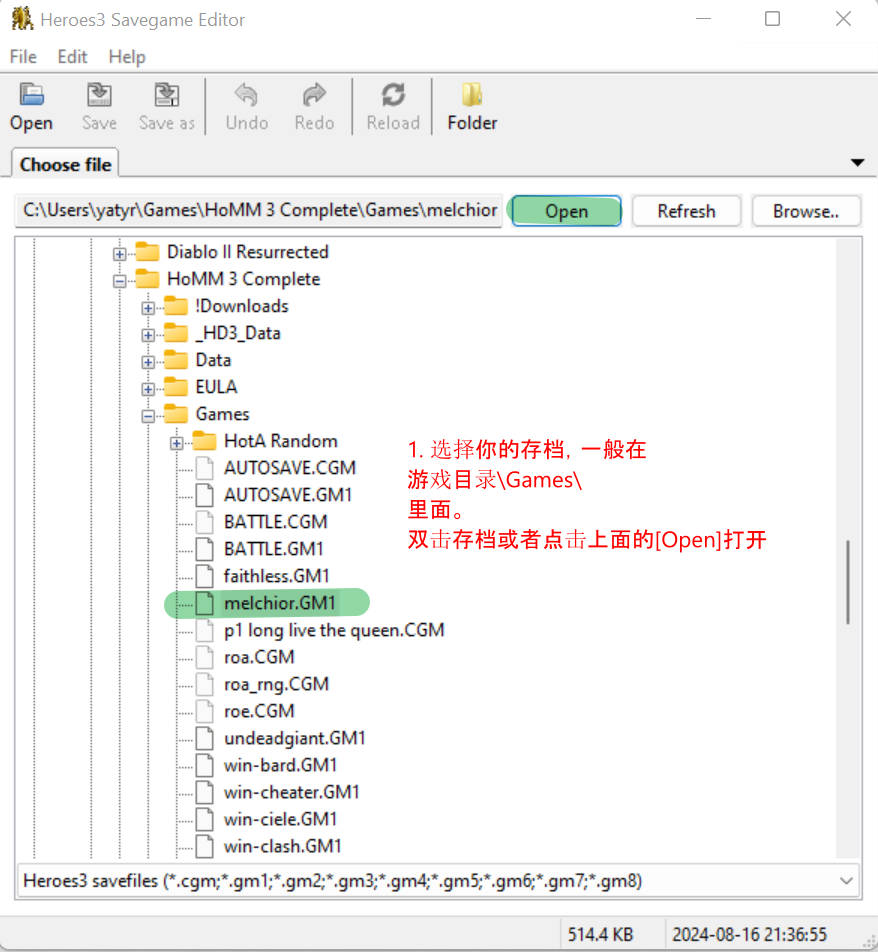Image resolution: width=878 pixels, height=952 pixels.
Task: Select win-ciele.GM1 in the file tree
Action: click(x=280, y=819)
